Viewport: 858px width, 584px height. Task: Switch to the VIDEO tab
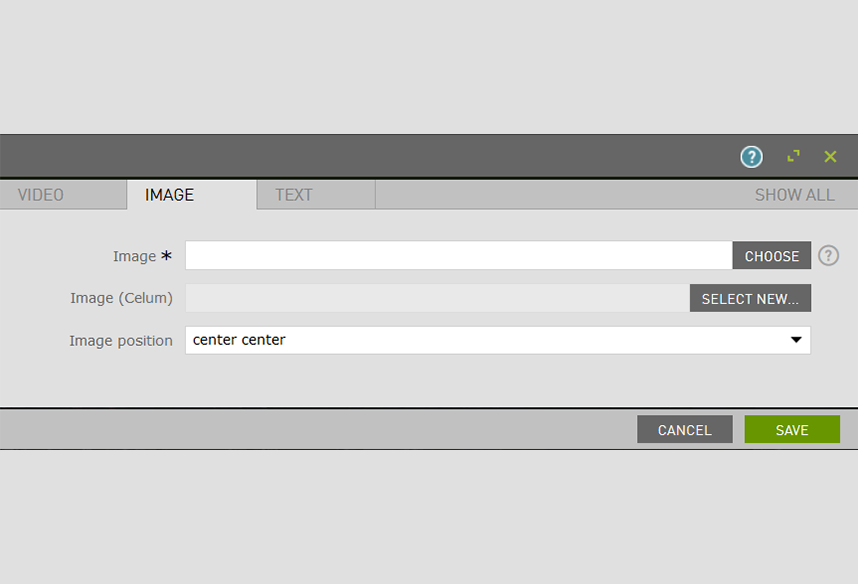pyautogui.click(x=63, y=195)
